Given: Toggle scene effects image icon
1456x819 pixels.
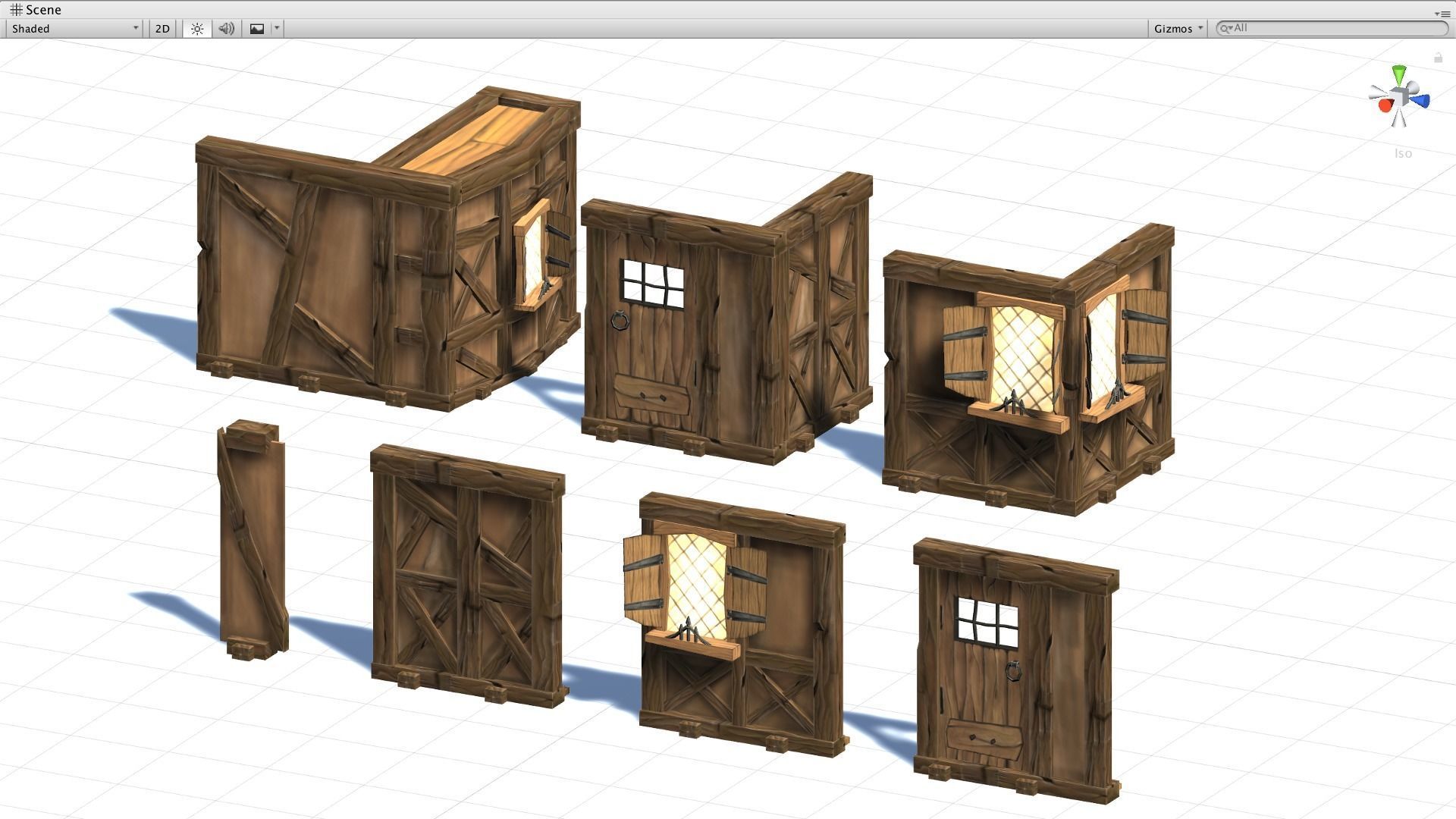Looking at the screenshot, I should point(257,29).
